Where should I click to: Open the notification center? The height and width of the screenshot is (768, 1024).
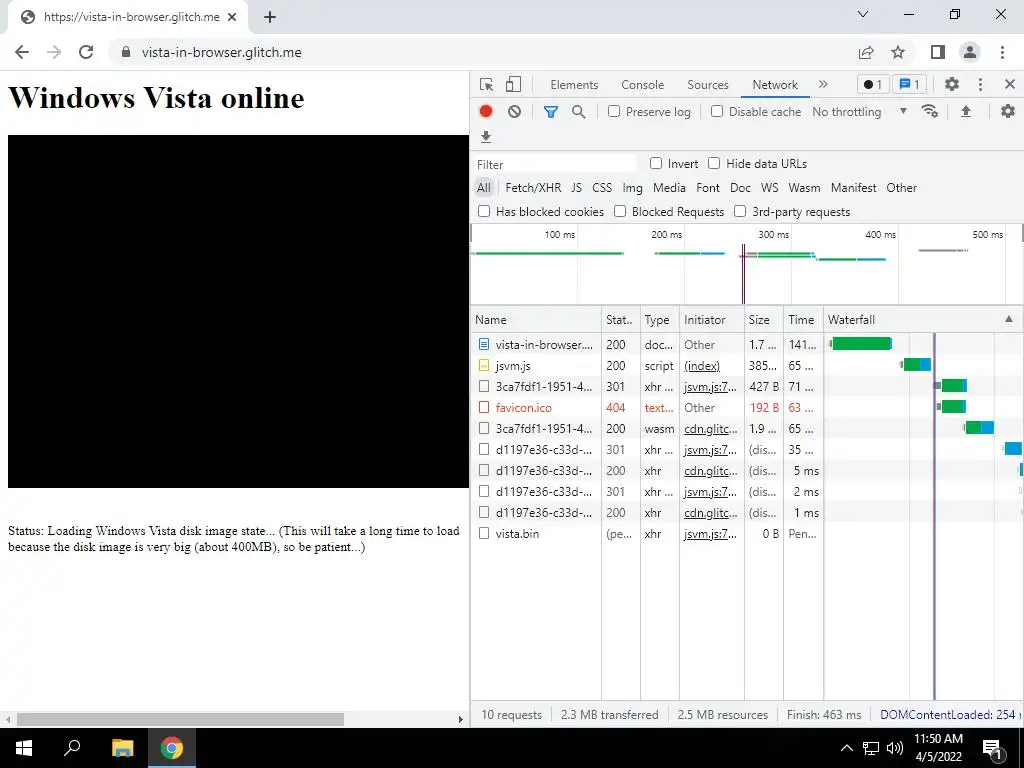[992, 748]
